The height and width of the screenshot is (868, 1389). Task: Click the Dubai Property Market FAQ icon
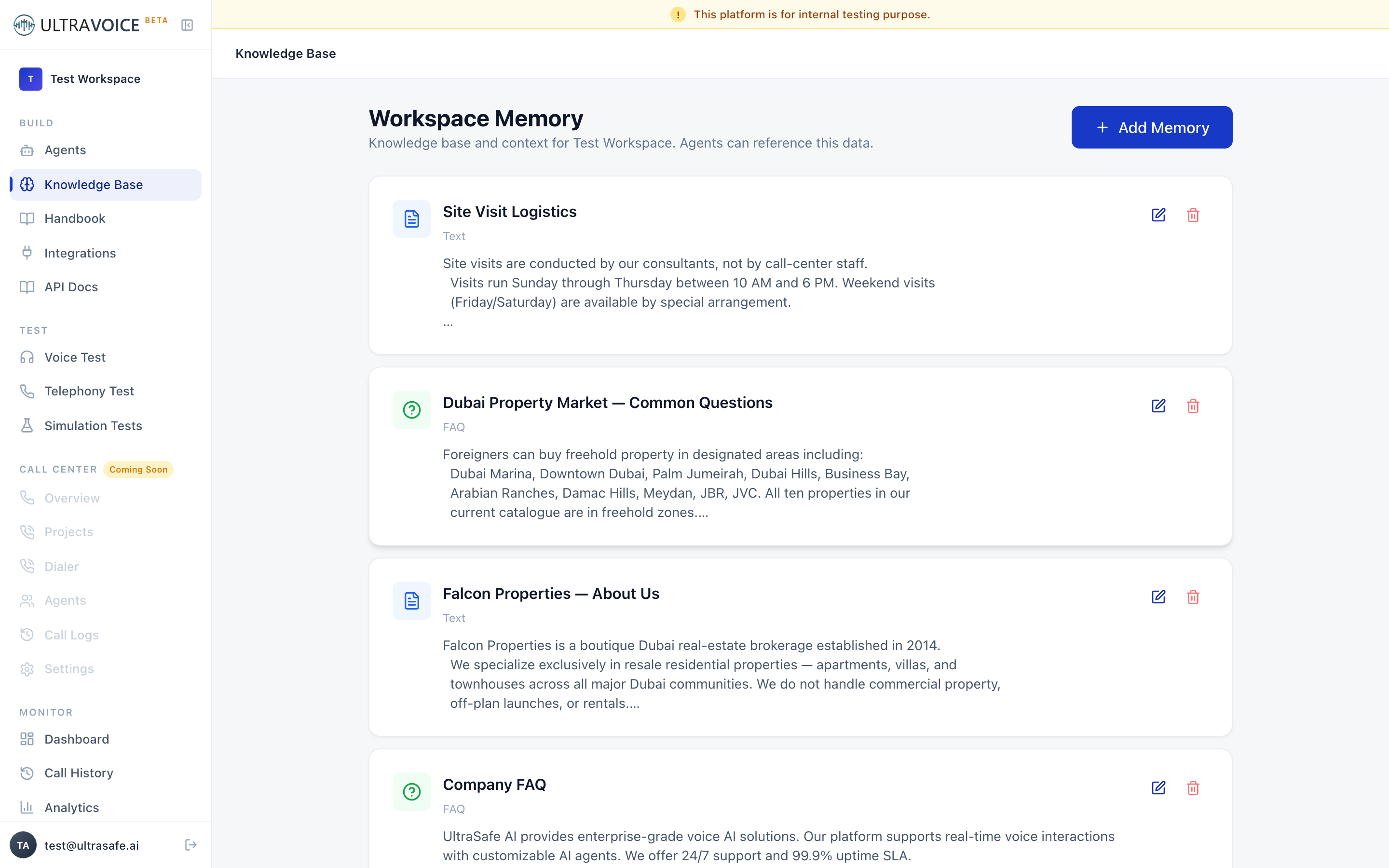coord(411,410)
